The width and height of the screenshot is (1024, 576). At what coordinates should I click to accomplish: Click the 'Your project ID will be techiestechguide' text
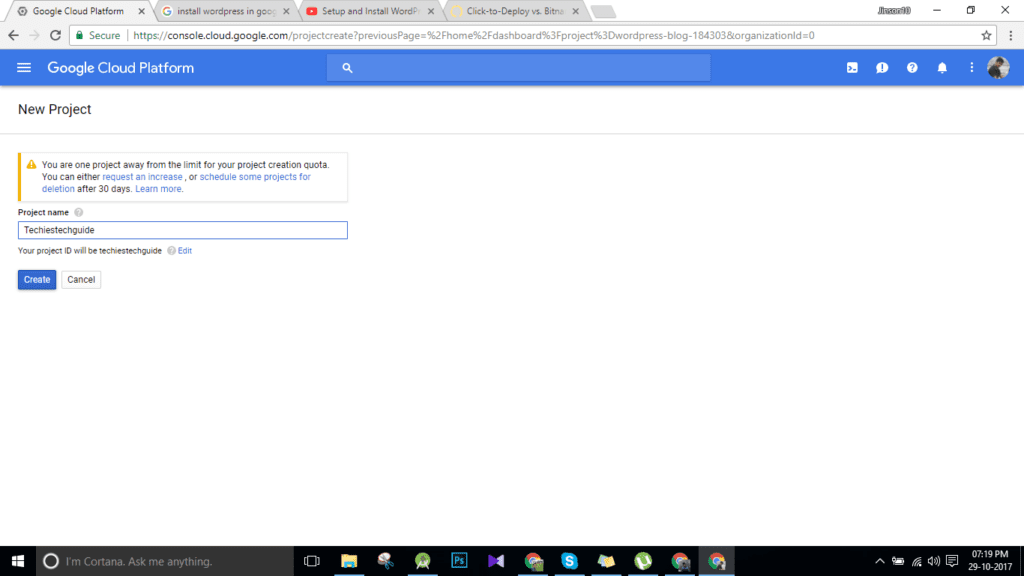tap(89, 251)
